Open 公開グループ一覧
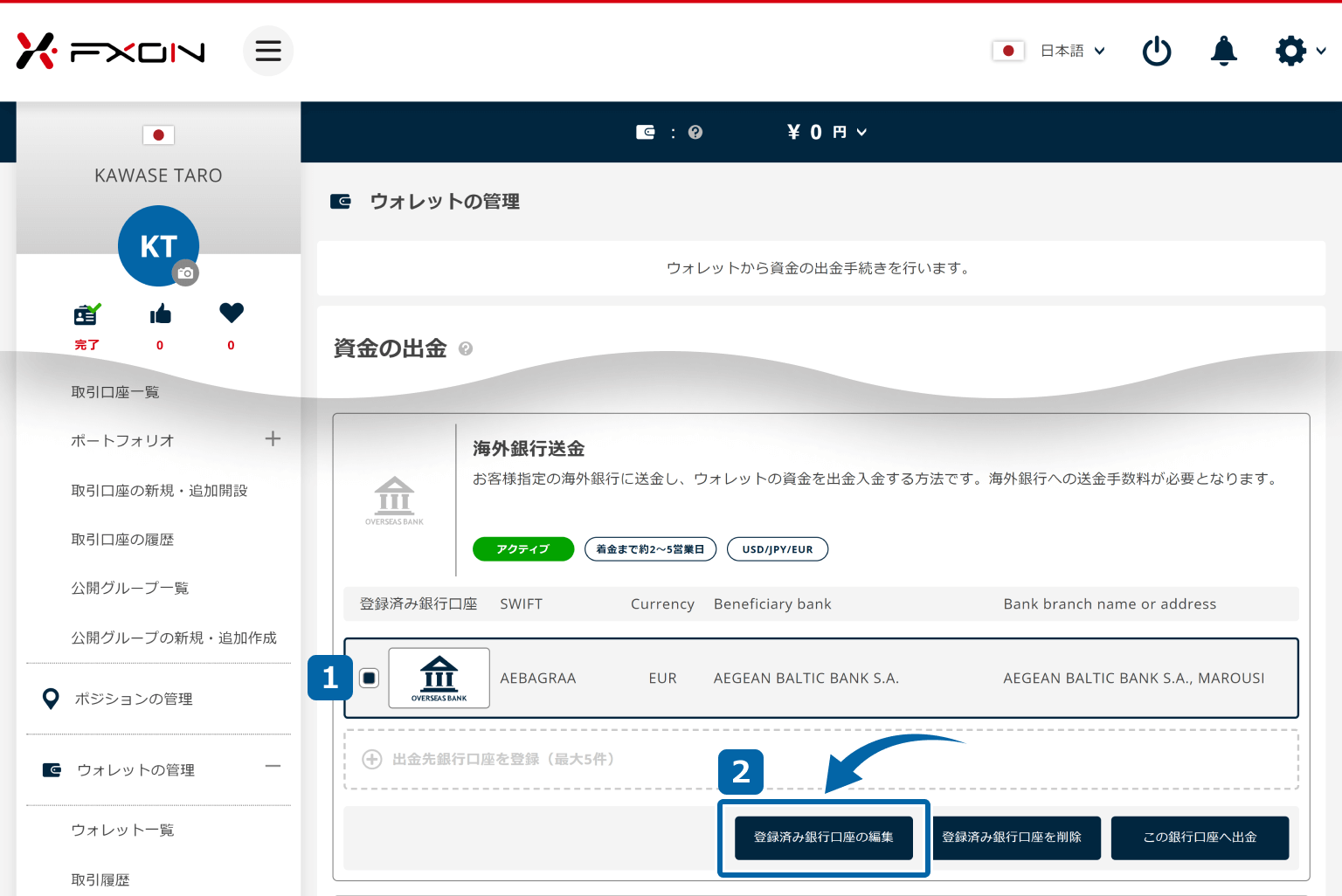 pos(130,588)
